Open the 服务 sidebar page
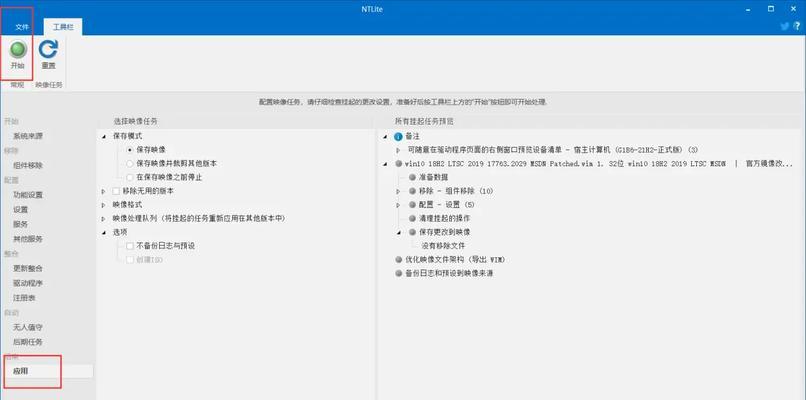806x400 pixels. 21,224
